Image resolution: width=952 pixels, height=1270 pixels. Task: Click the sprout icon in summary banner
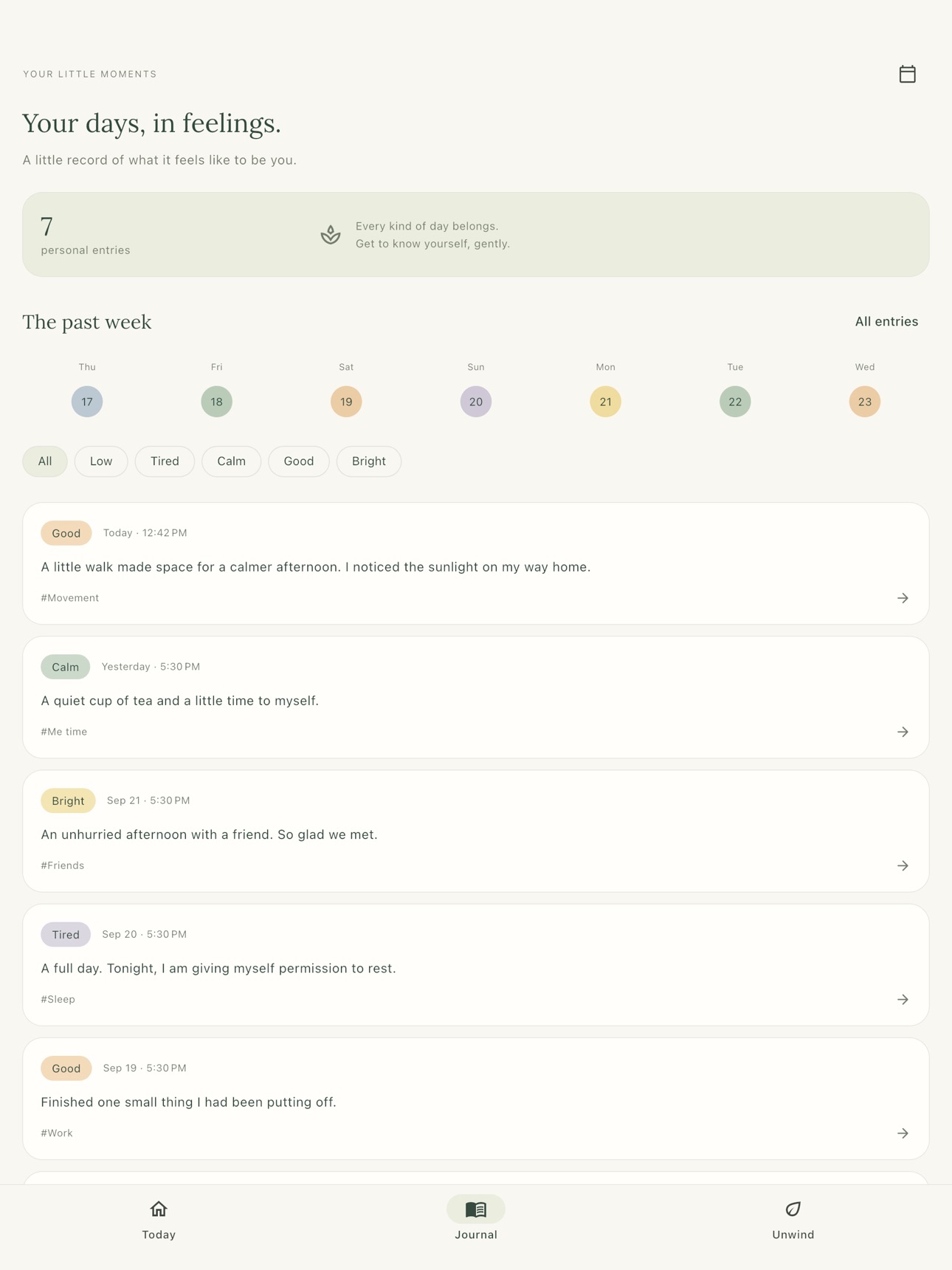coord(331,235)
